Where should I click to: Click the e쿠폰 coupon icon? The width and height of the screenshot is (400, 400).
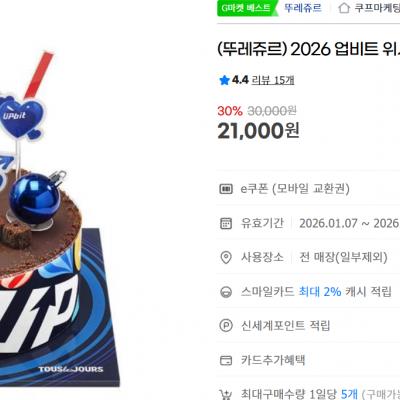pos(226,189)
